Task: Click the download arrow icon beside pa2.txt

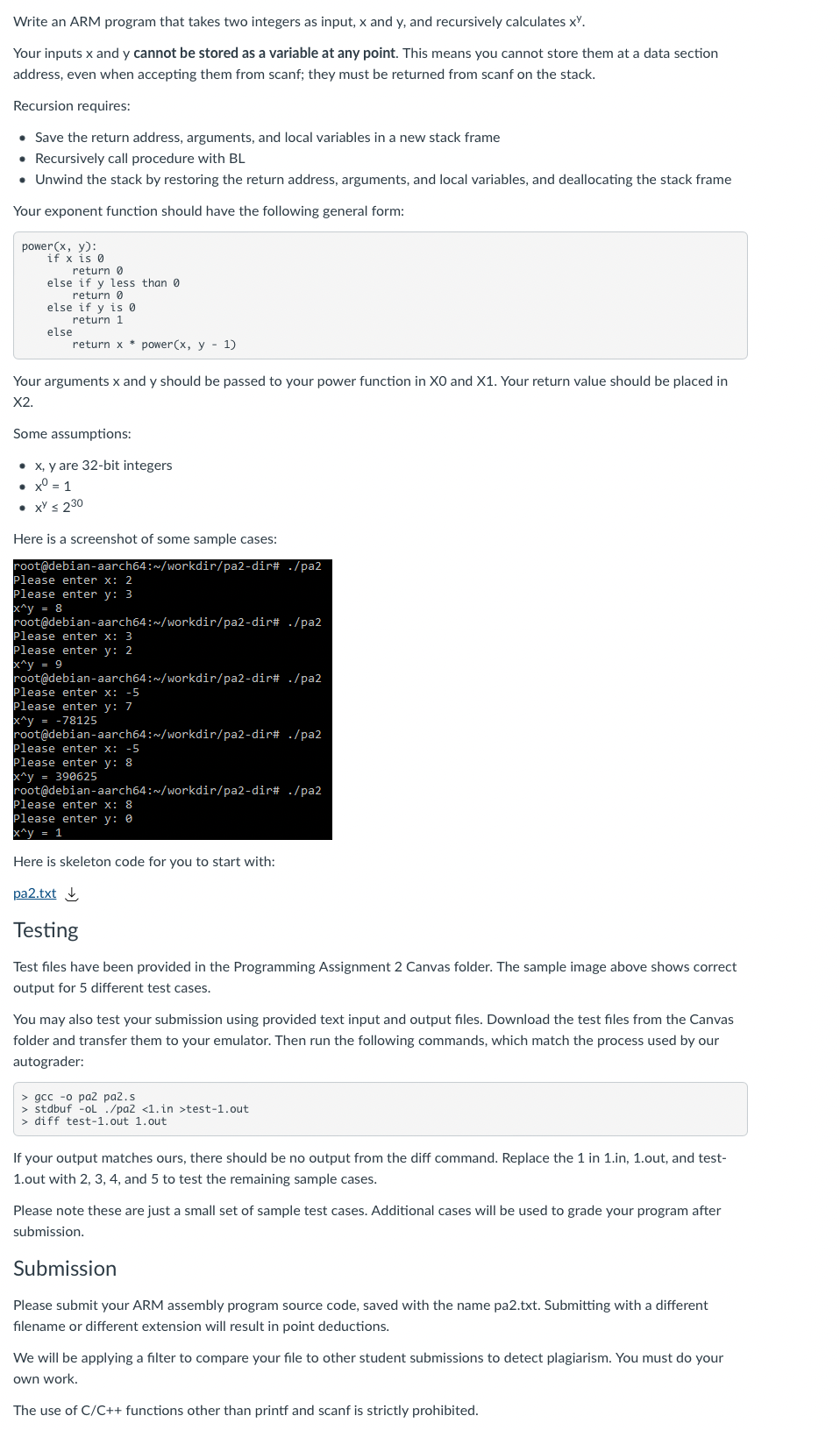Action: [x=73, y=894]
